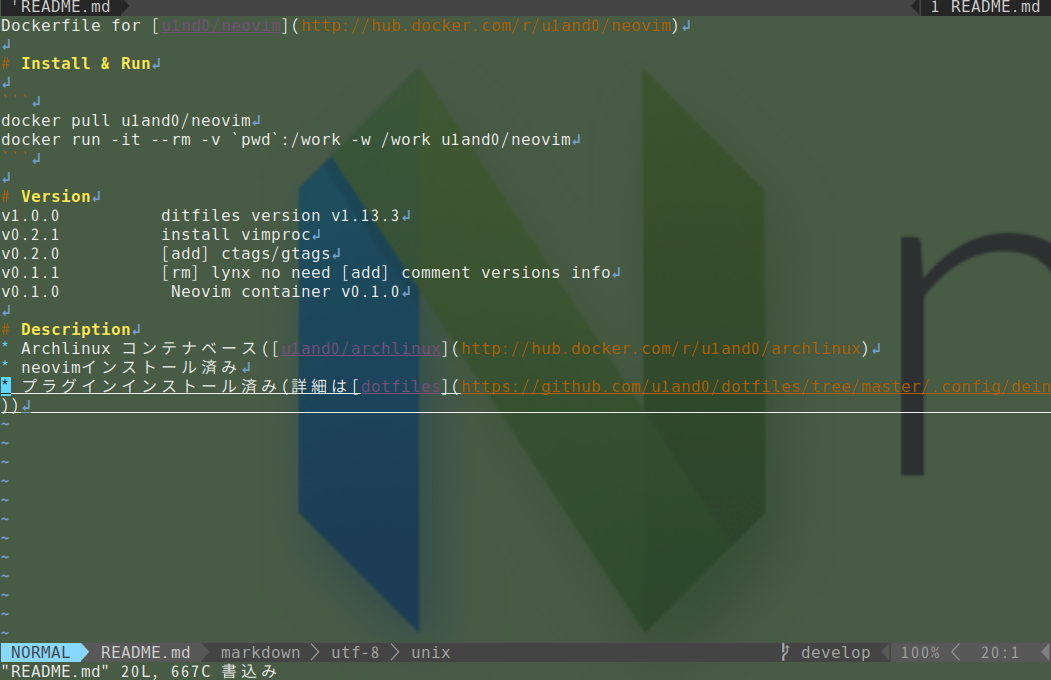Click the 'unix' file format in statusline
Viewport: 1051px width, 680px height.
point(431,653)
